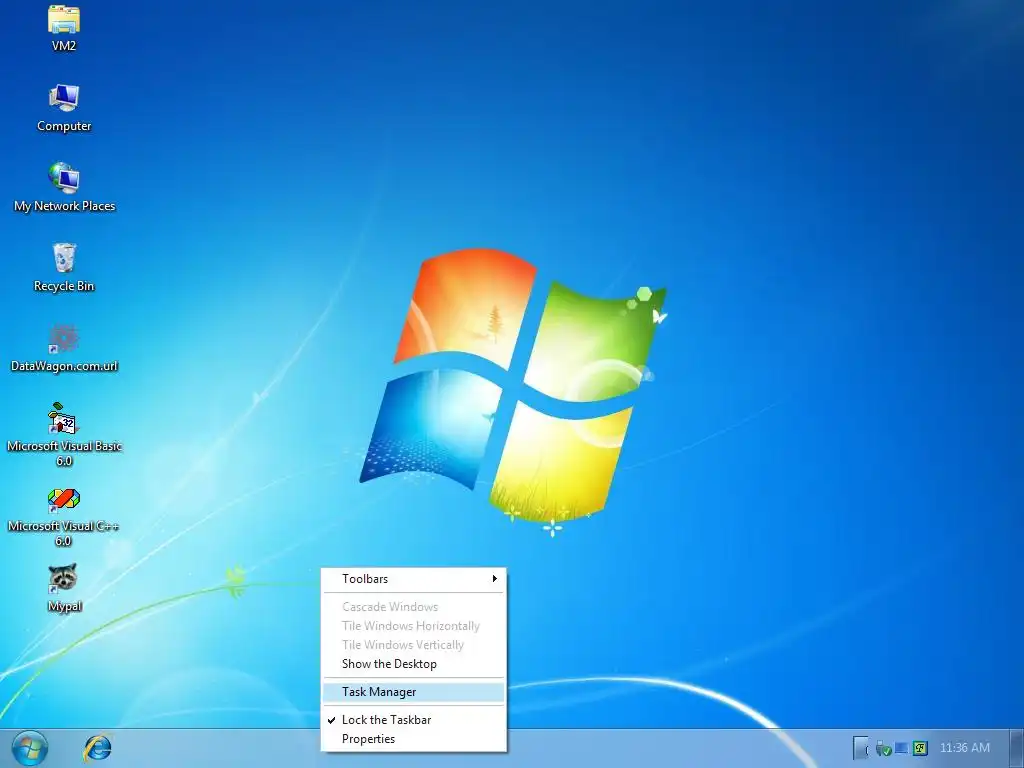Open Task Manager from the context menu
Image resolution: width=1024 pixels, height=768 pixels.
click(x=413, y=692)
